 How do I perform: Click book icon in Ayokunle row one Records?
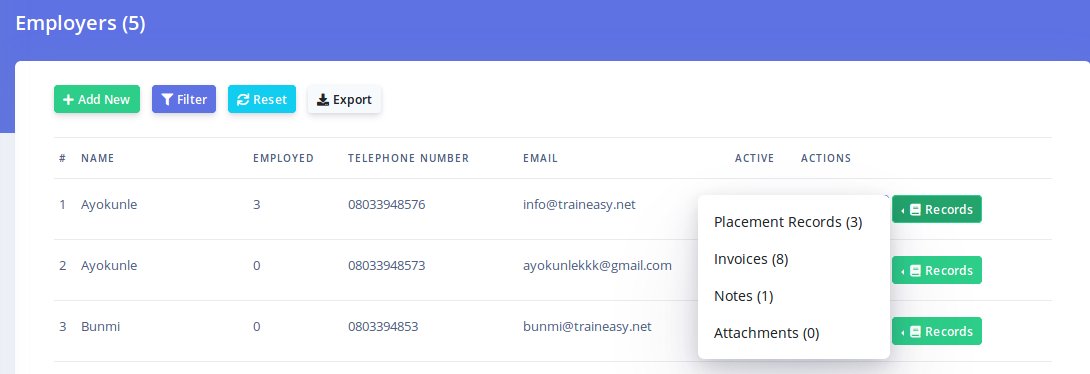pos(916,209)
